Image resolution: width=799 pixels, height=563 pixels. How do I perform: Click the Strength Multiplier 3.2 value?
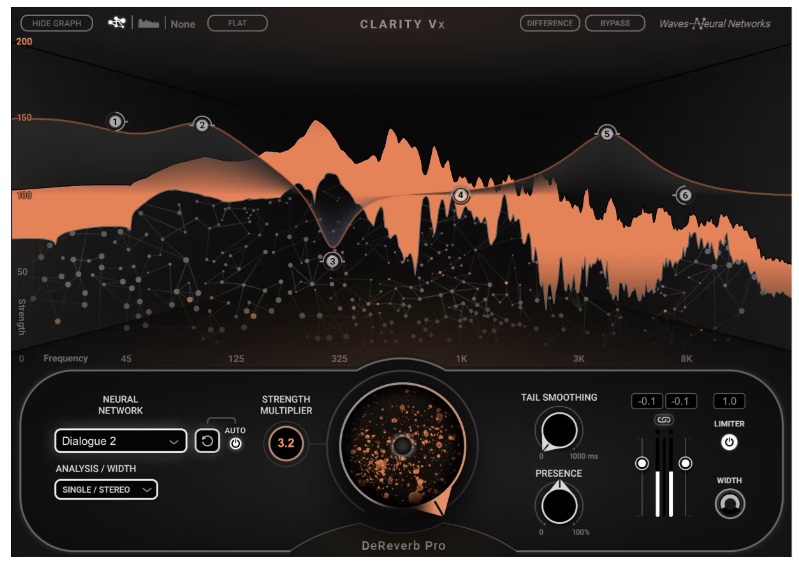tap(286, 443)
